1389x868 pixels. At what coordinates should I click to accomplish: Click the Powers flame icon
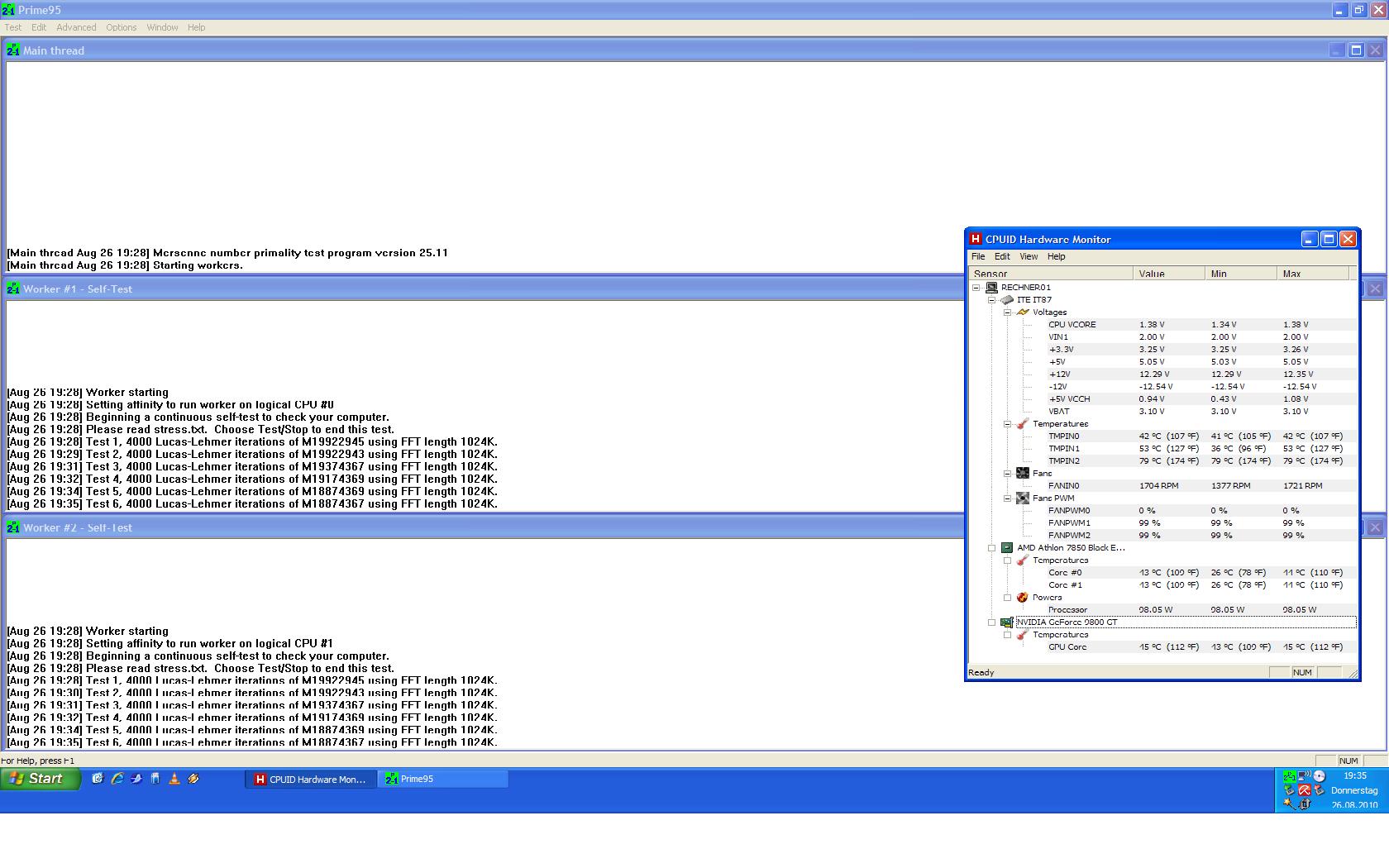[1023, 598]
